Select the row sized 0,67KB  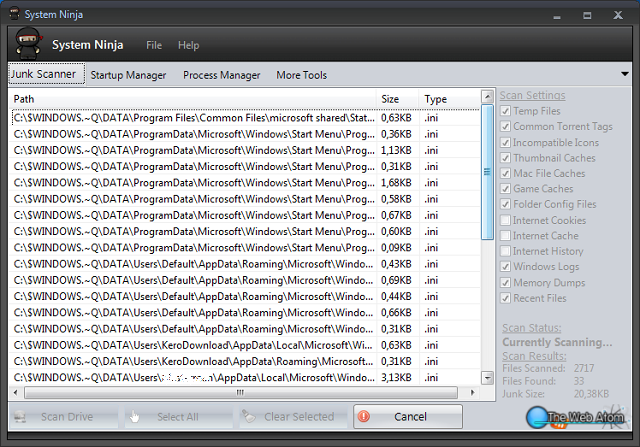245,215
